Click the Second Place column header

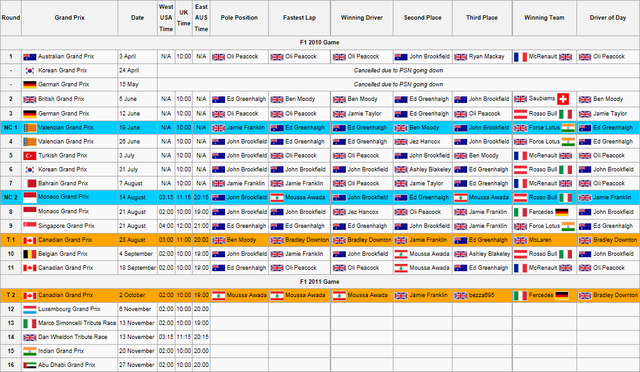point(422,18)
